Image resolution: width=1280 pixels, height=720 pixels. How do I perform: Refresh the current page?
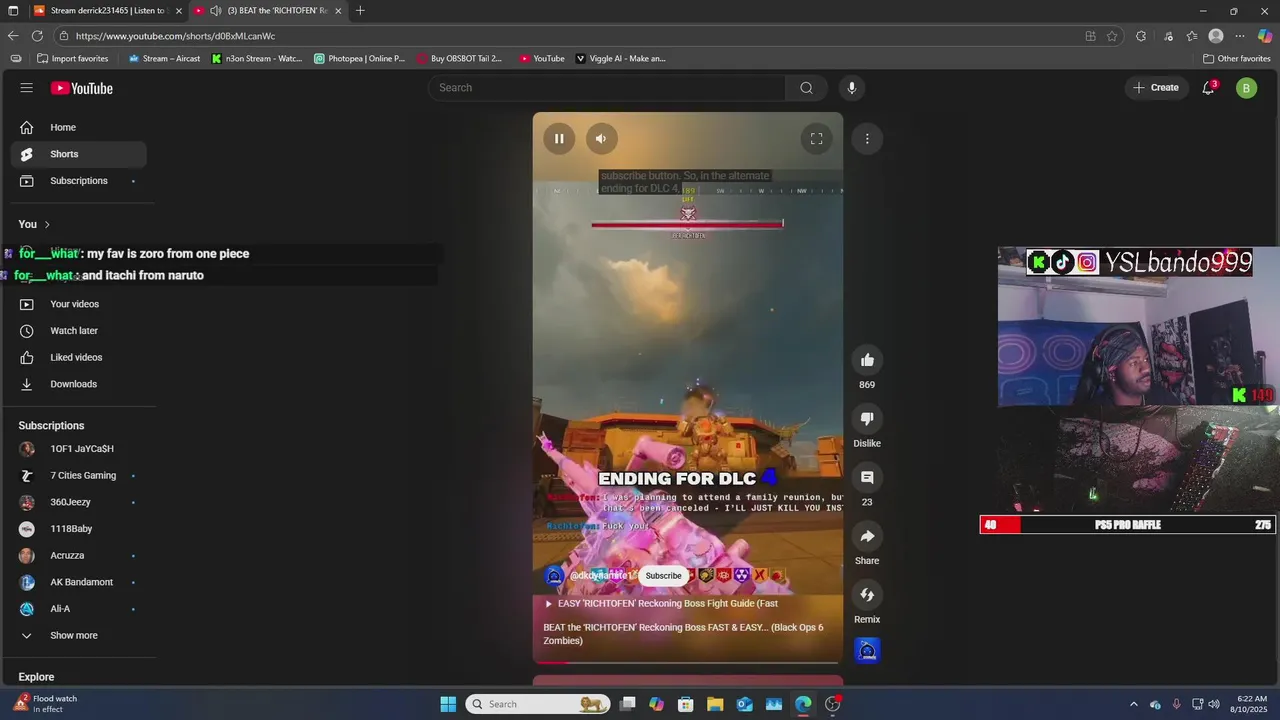pos(37,36)
